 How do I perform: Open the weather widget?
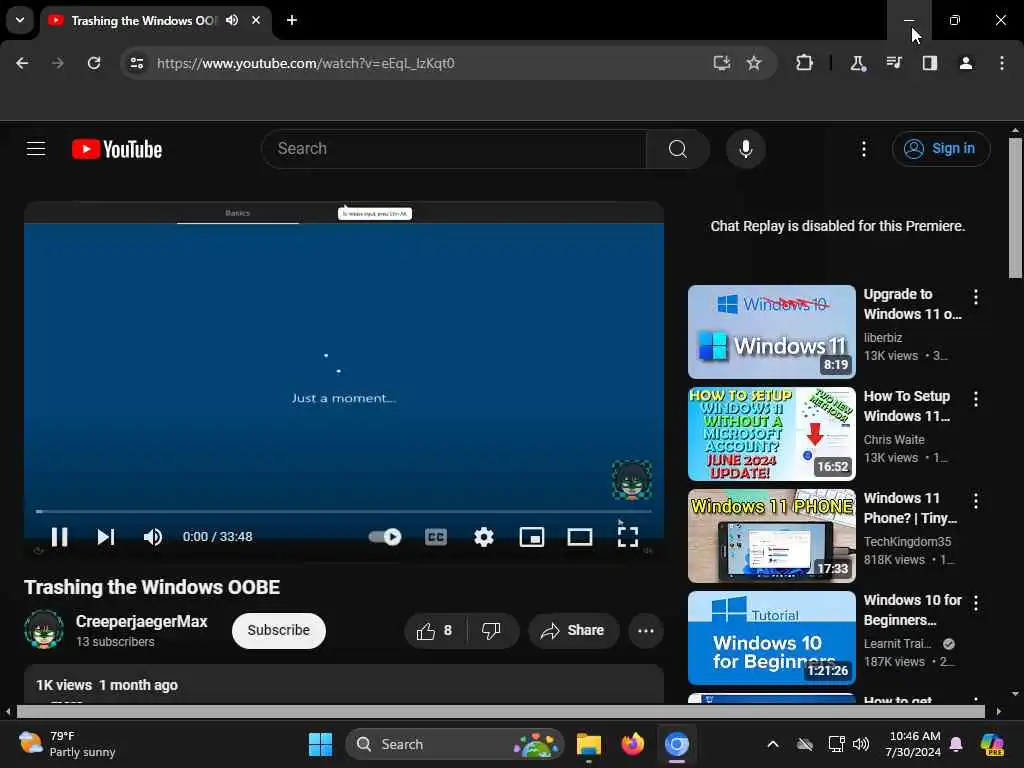pos(67,744)
